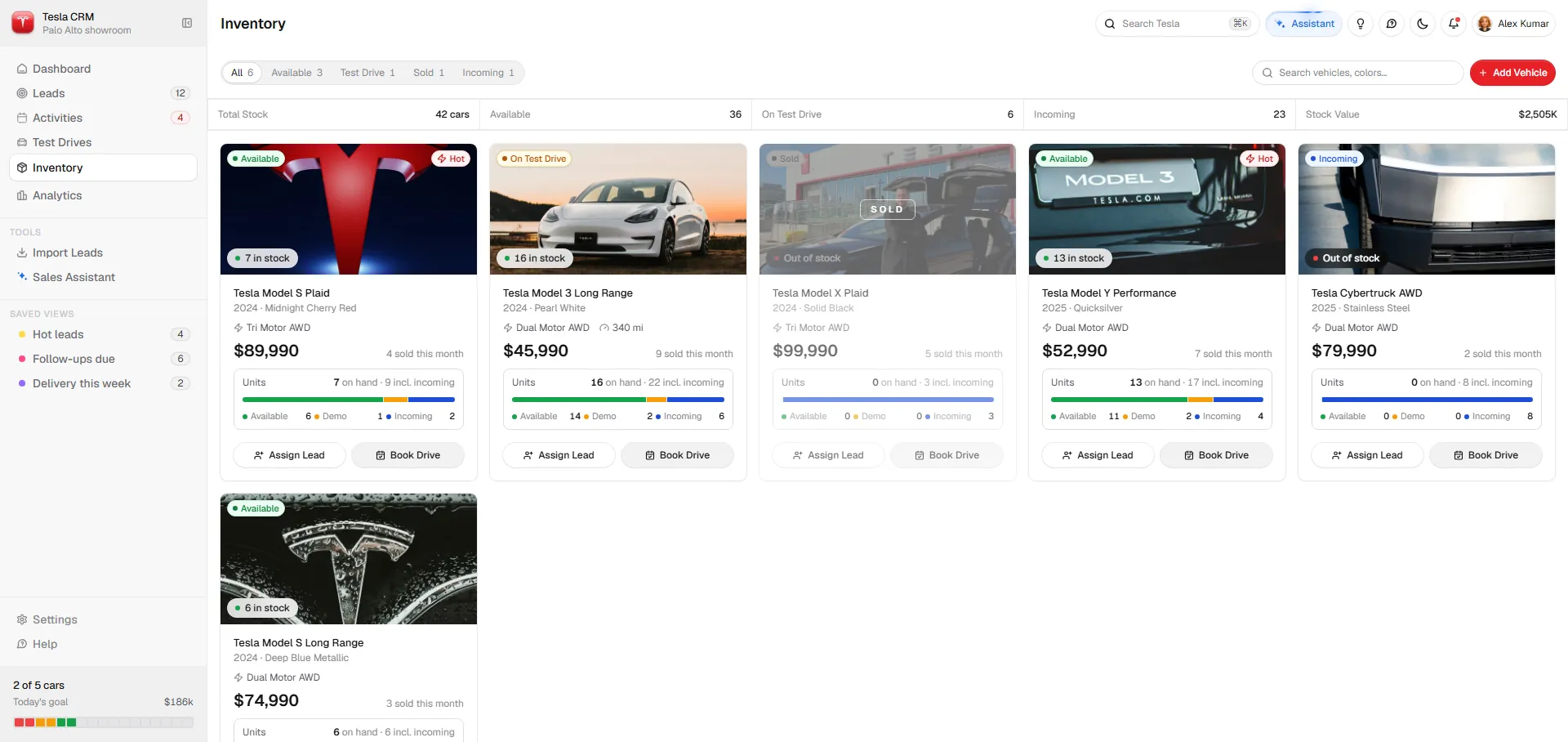The image size is (1568, 742).
Task: Click today's goal progress bar
Action: [x=103, y=722]
